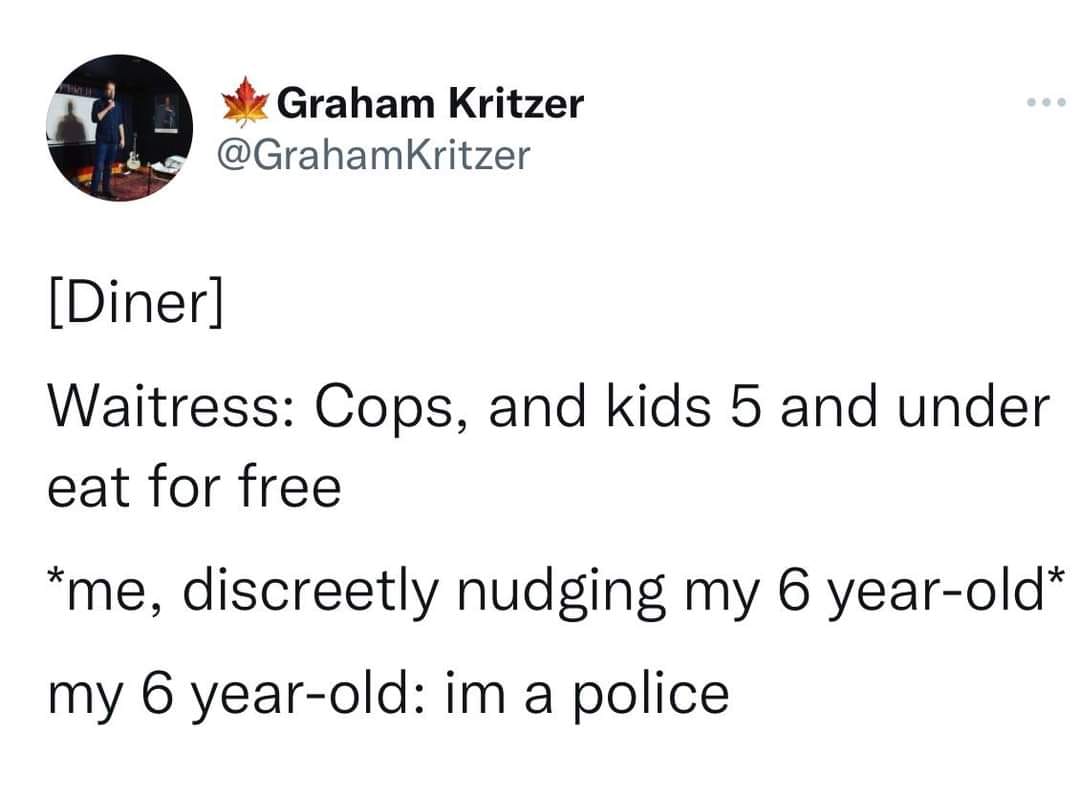Click "my 6 year-old:" at the last line's start
Screen dimensions: 1080x797
pyautogui.click(x=238, y=696)
